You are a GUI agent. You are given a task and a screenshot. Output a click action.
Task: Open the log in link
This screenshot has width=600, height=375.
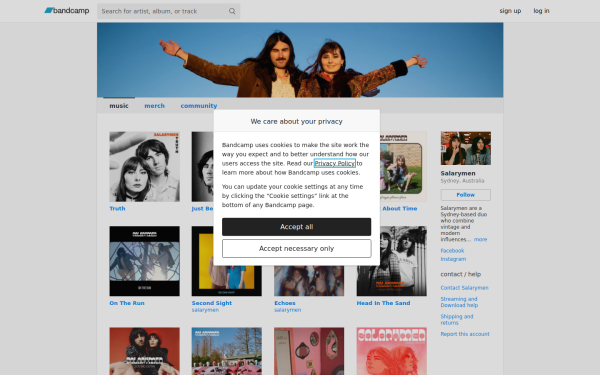point(541,11)
